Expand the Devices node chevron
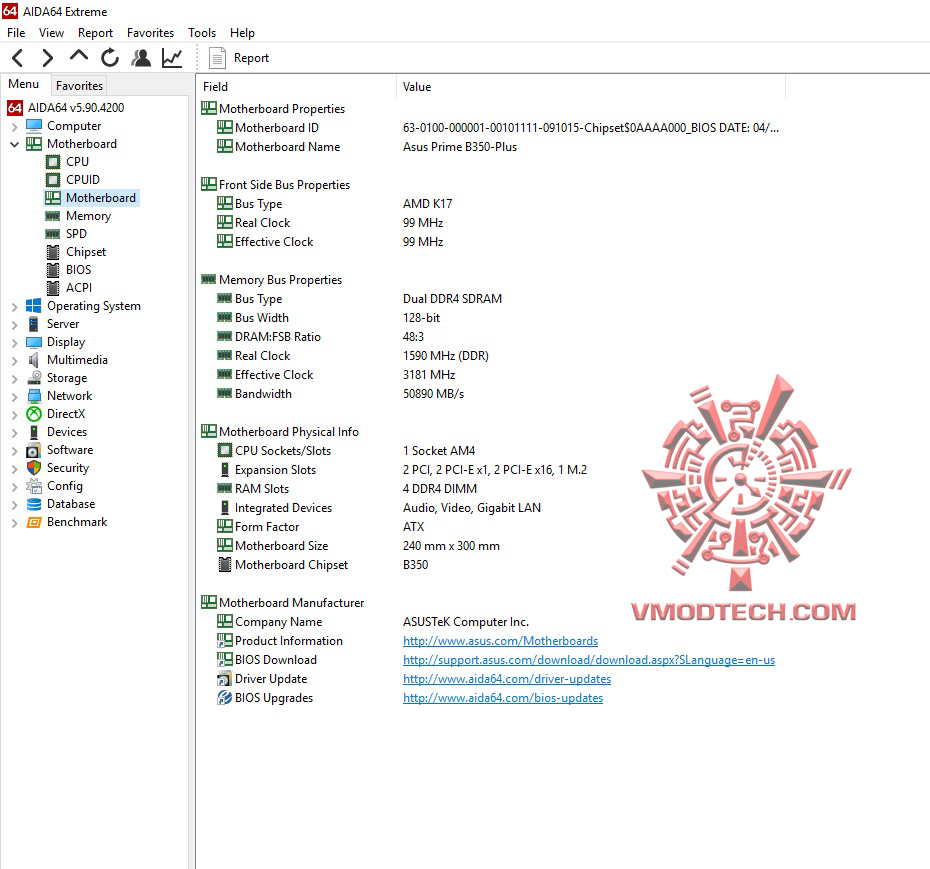This screenshot has width=930, height=869. pos(15,432)
